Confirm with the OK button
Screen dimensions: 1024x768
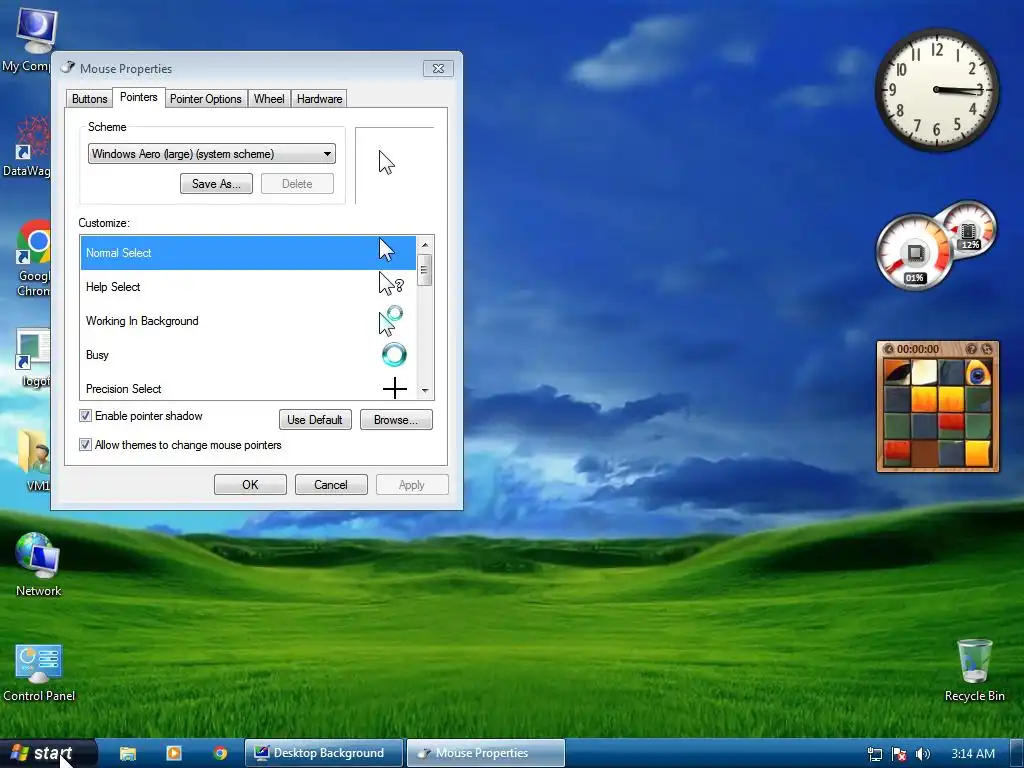pos(250,485)
